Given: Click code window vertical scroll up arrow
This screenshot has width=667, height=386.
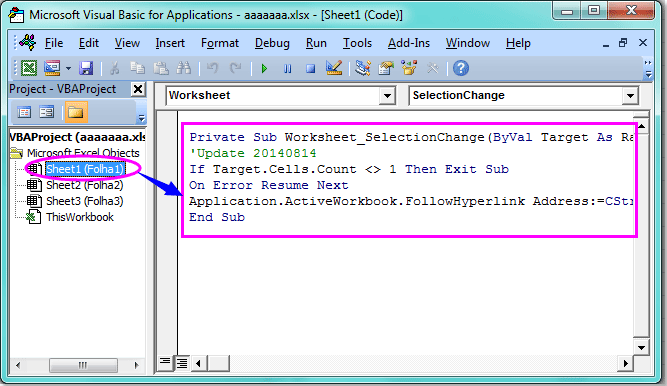Looking at the screenshot, I should pyautogui.click(x=641, y=126).
